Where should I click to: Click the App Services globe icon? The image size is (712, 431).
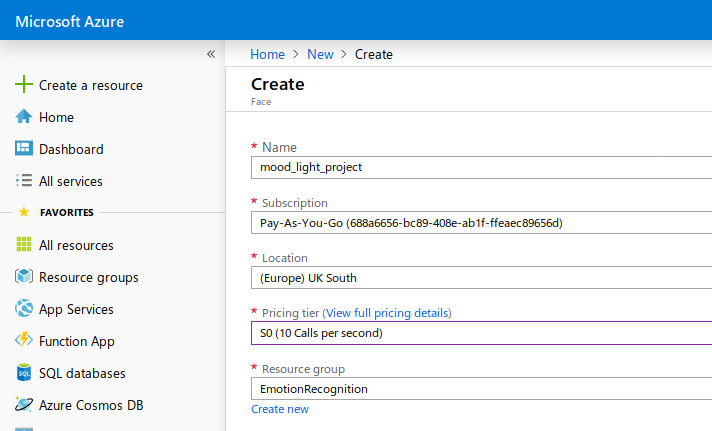pyautogui.click(x=24, y=308)
